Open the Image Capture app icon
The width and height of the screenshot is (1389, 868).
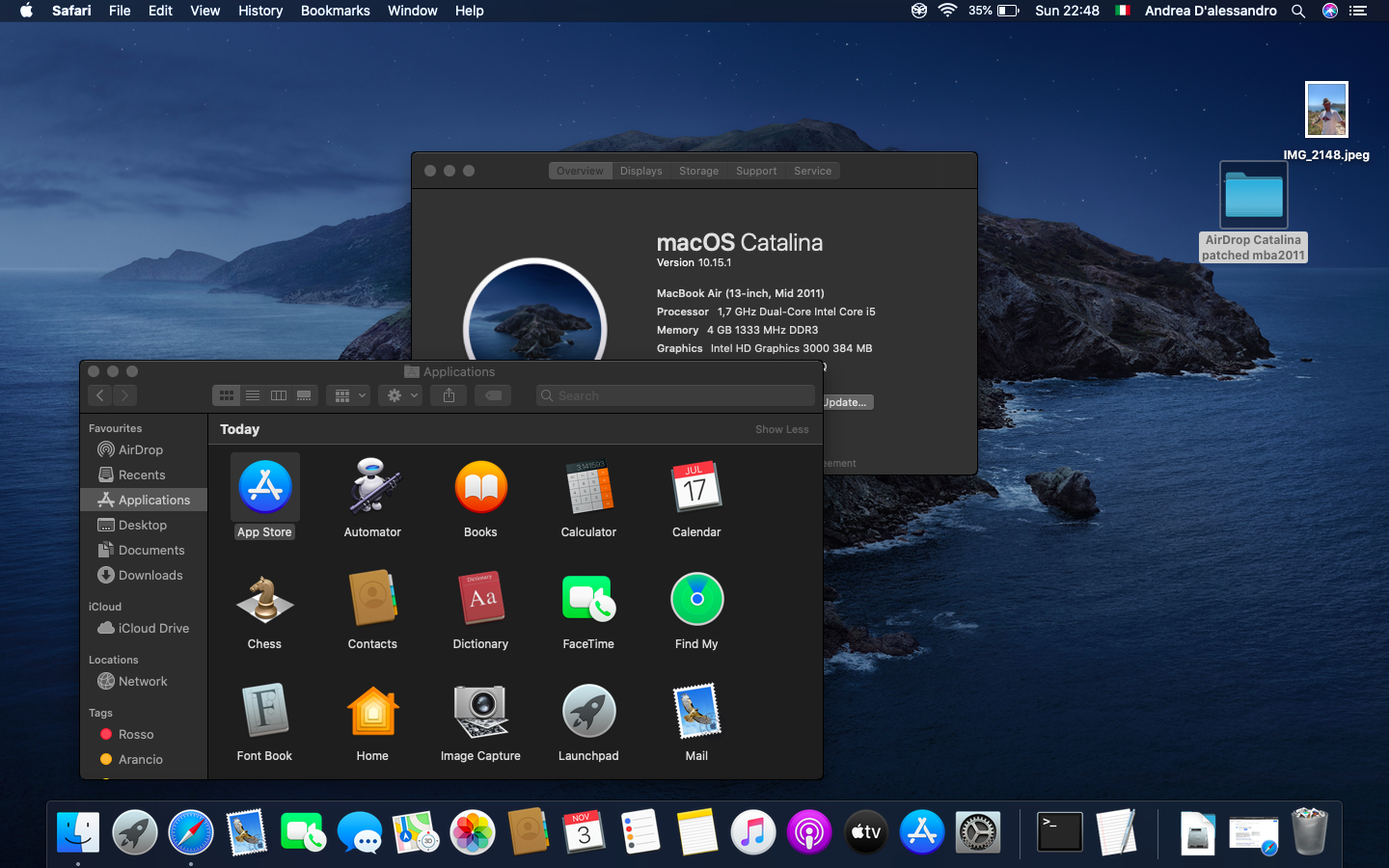[480, 711]
